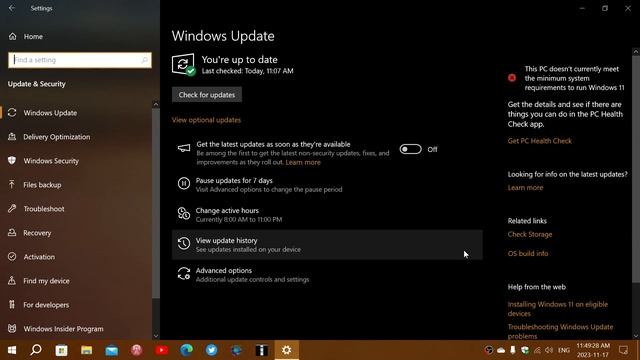The image size is (640, 360).
Task: Click Learn more under latest updates info
Action: pos(525,188)
